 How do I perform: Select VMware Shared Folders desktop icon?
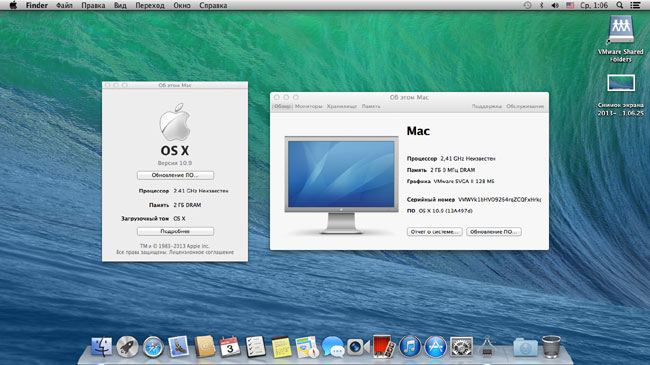pyautogui.click(x=621, y=39)
